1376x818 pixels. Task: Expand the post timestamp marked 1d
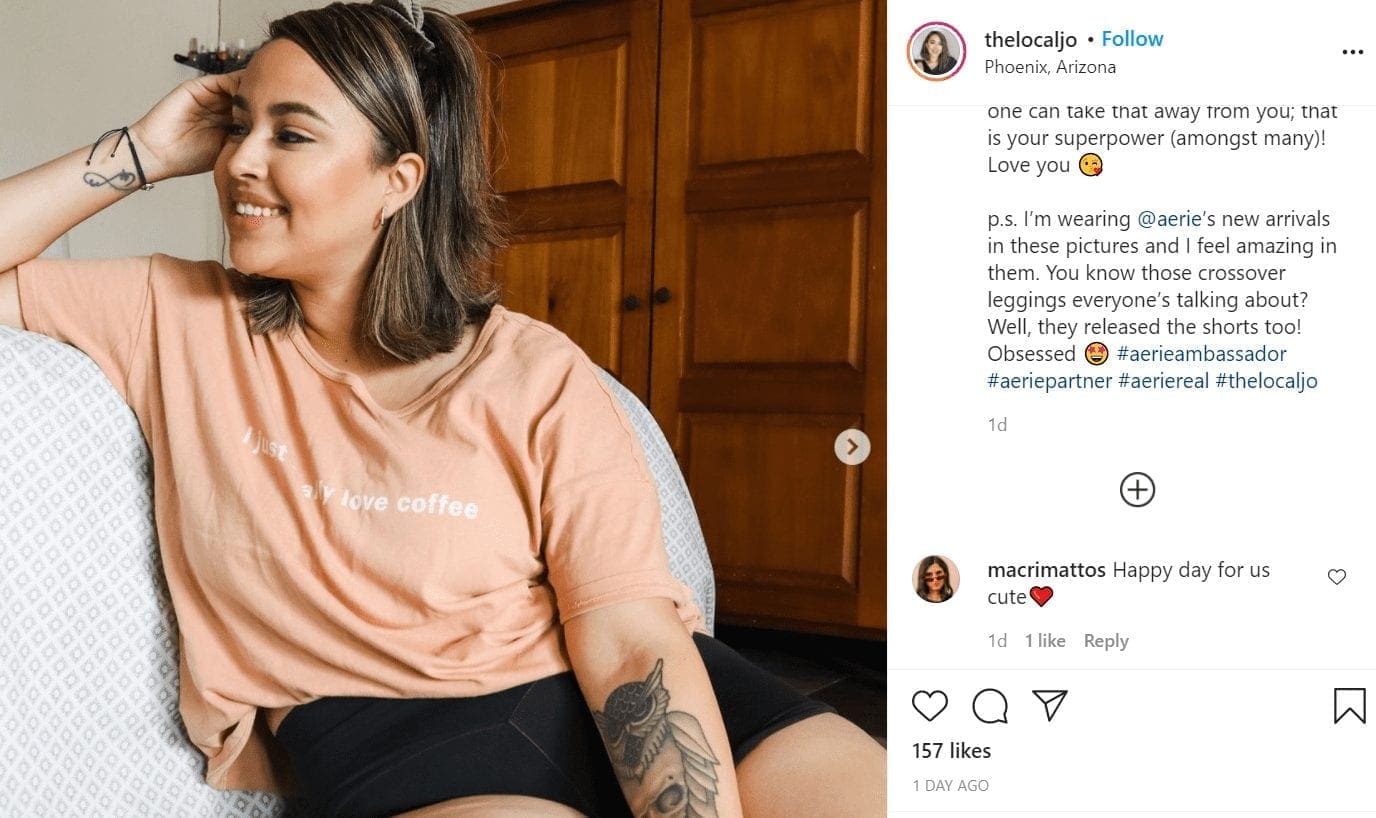(997, 424)
